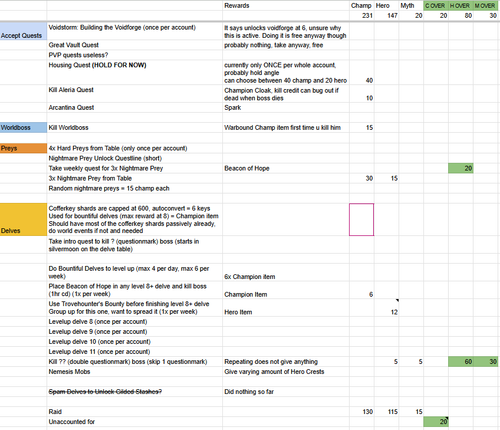
Task: Select the green cell 20 in Beacon of Hope row
Action: coord(461,168)
